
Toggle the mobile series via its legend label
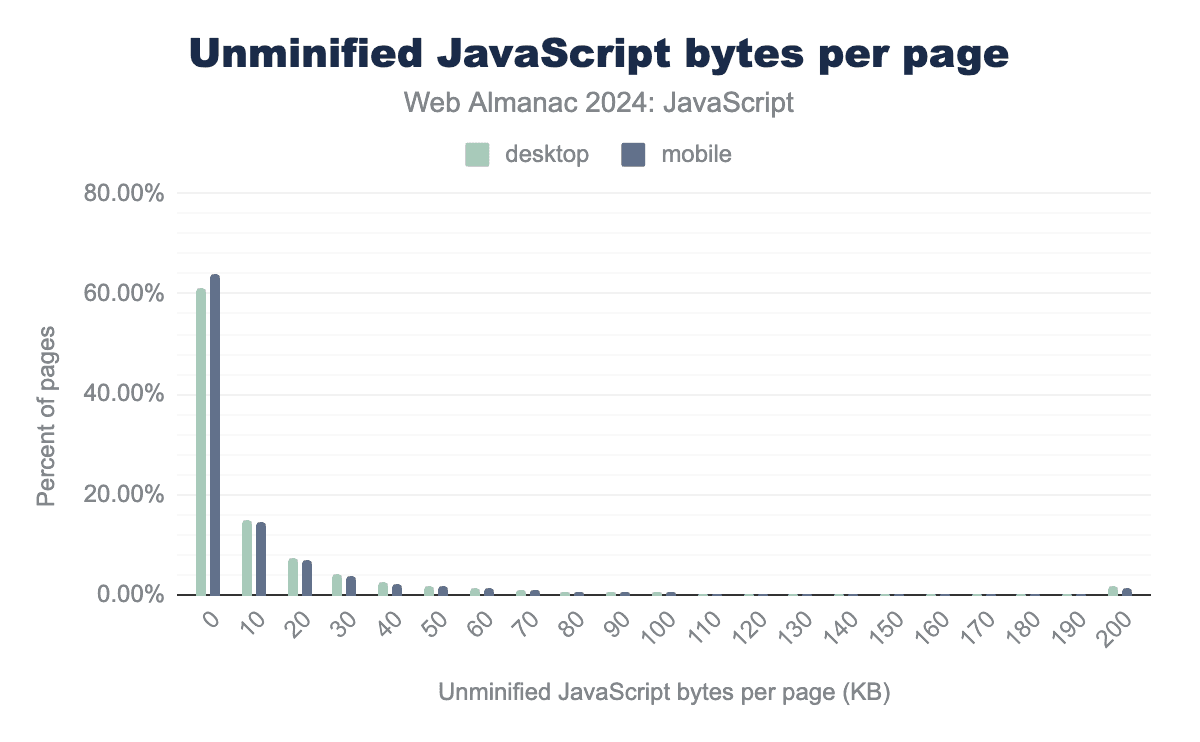pos(696,155)
